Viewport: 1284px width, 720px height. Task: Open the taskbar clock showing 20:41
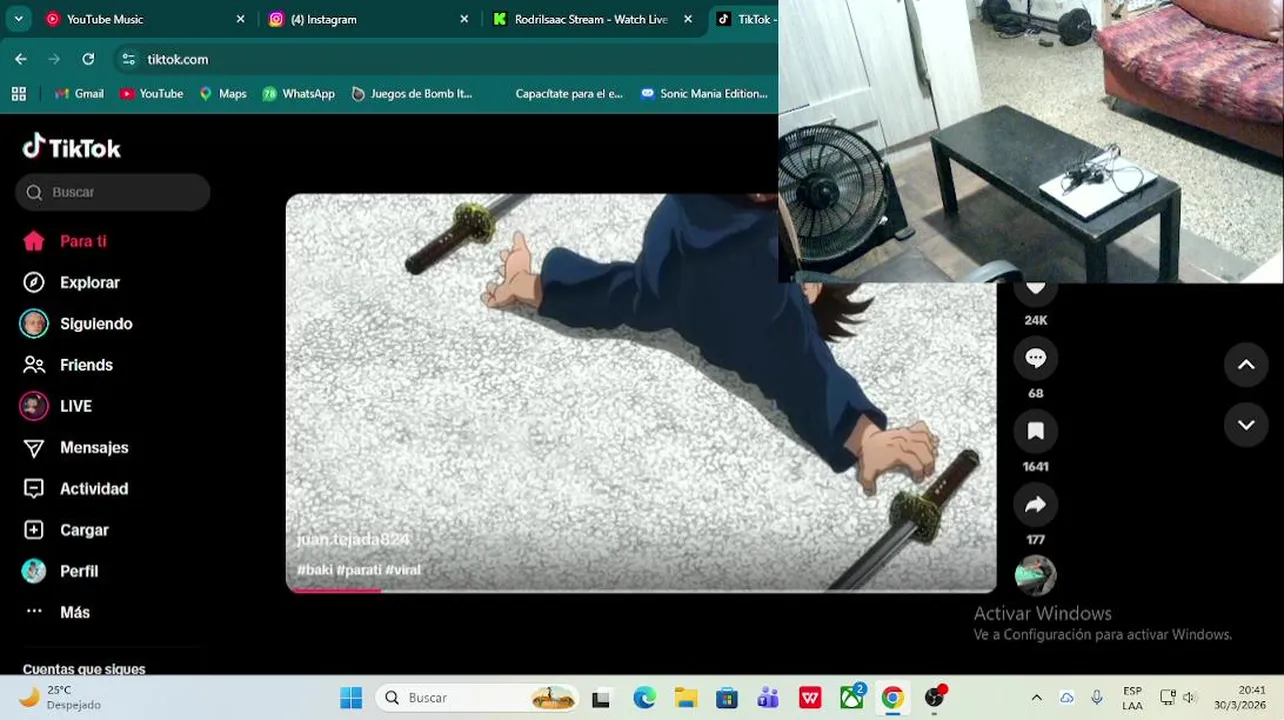point(1238,697)
